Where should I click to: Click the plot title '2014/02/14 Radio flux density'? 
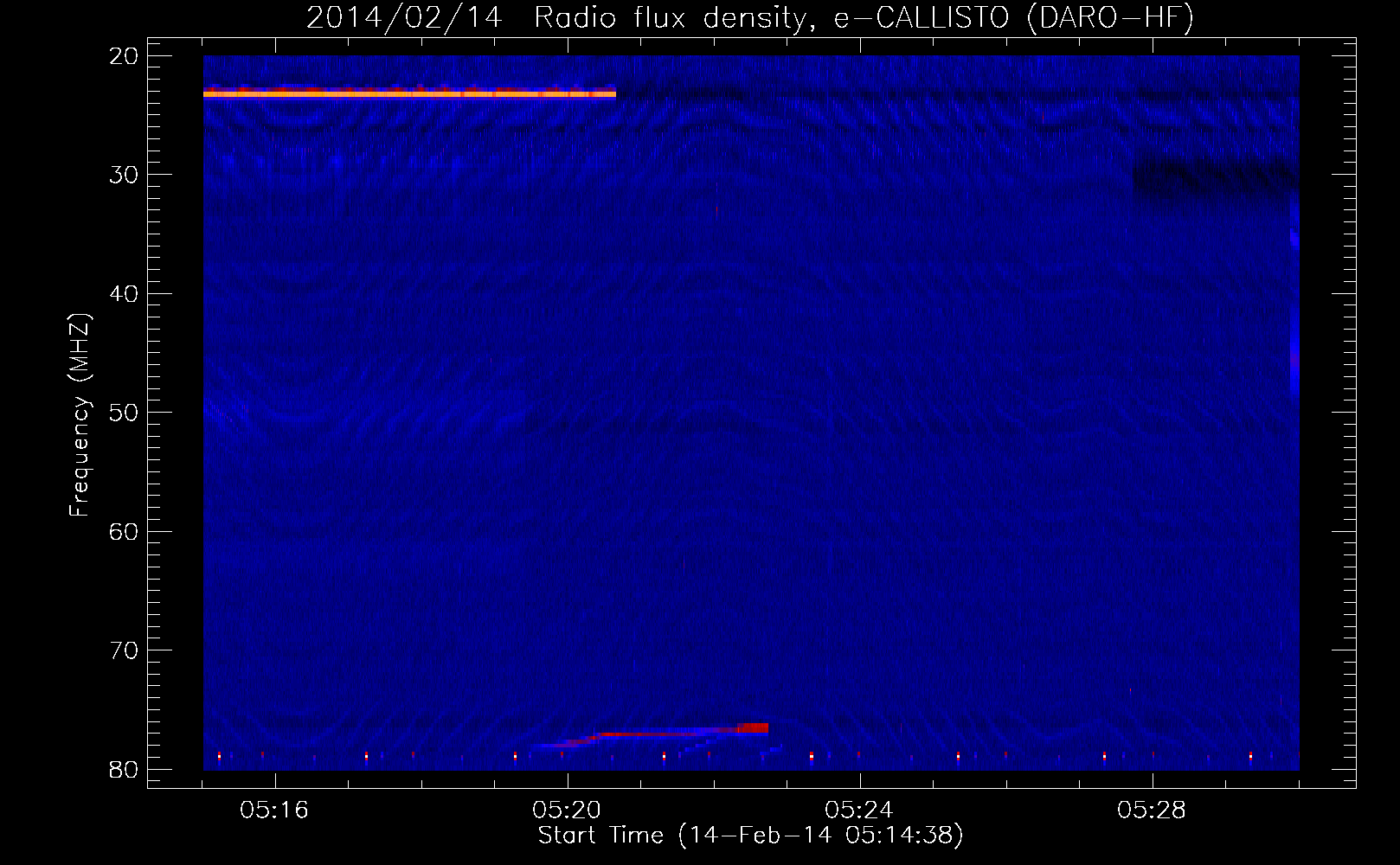point(750,19)
